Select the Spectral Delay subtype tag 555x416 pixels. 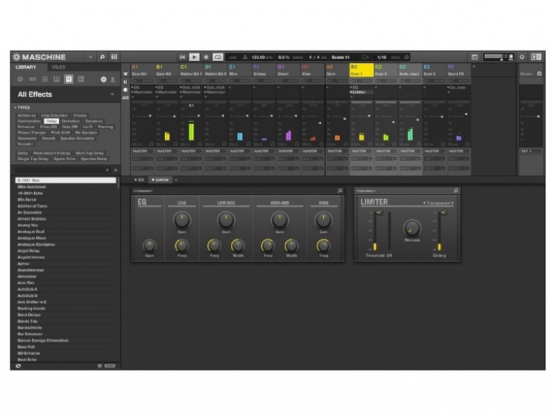[x=94, y=159]
